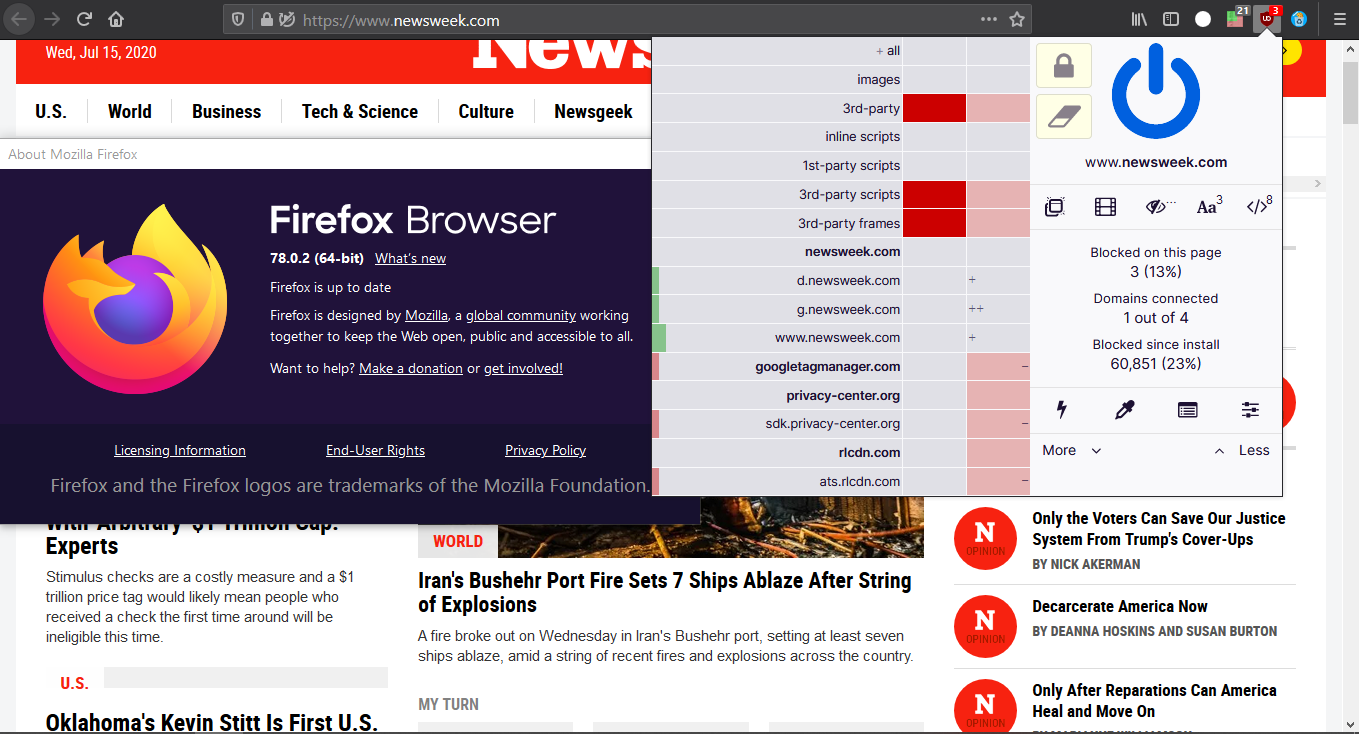Open the autoplay-blocked permission icon in address bar
Image resolution: width=1359 pixels, height=734 pixels.
286,19
